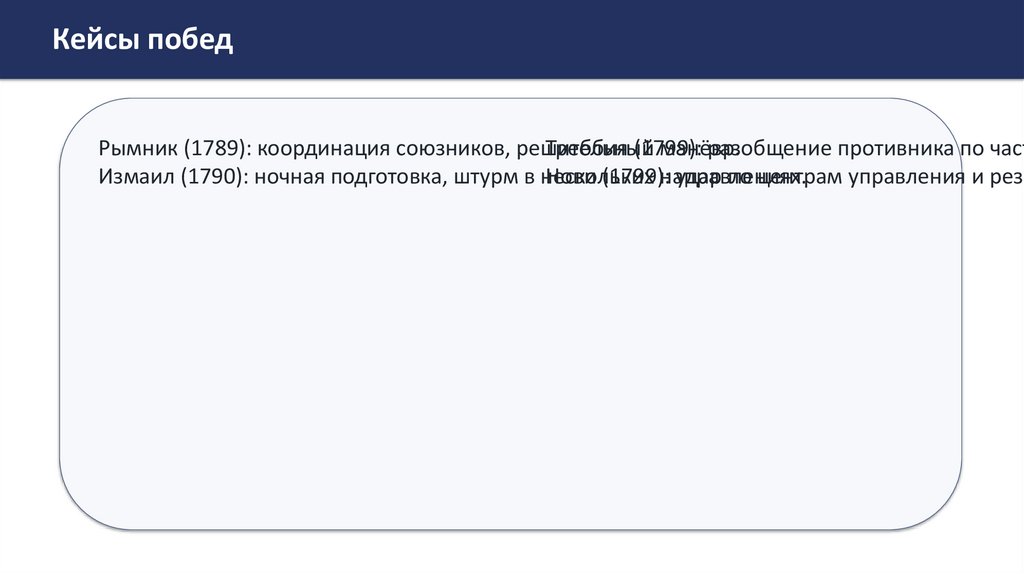Click the bottom border of the rounded rectangle
The height and width of the screenshot is (574, 1024).
(510, 528)
